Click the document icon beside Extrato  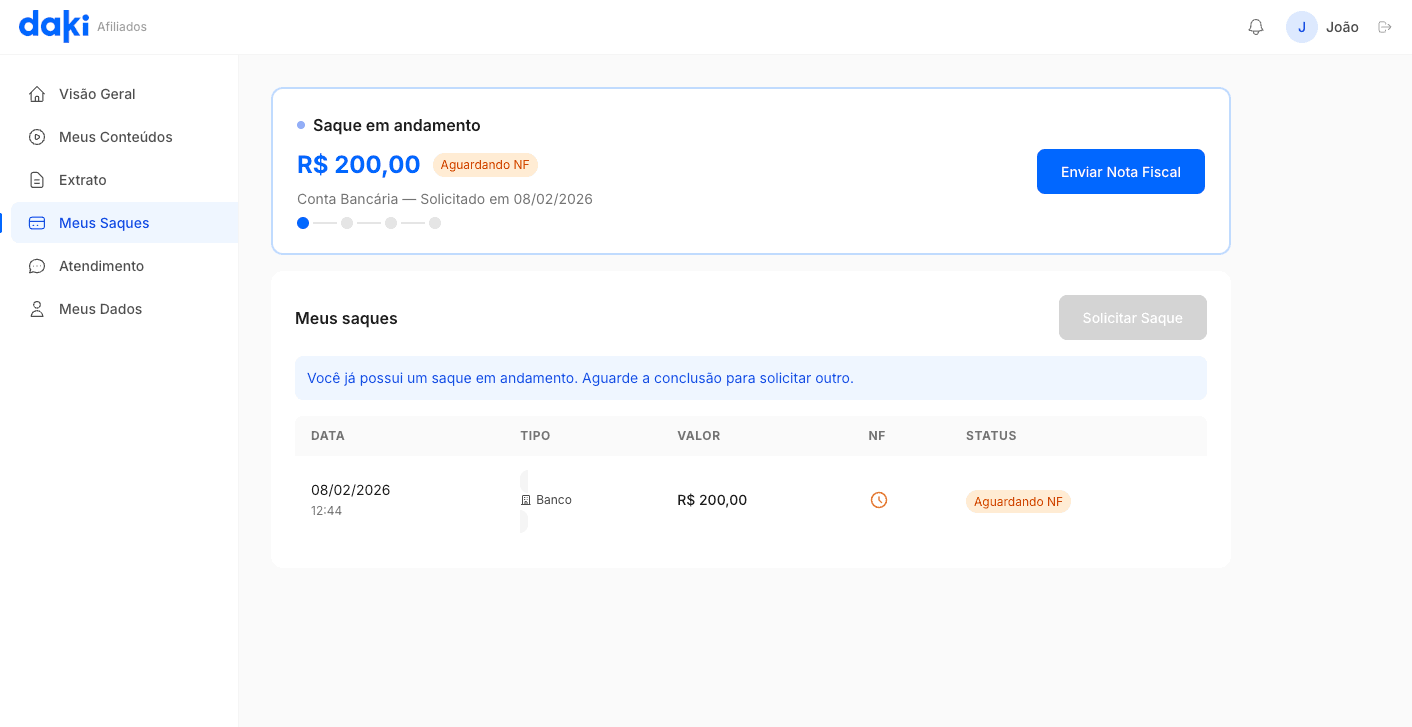[x=37, y=180]
